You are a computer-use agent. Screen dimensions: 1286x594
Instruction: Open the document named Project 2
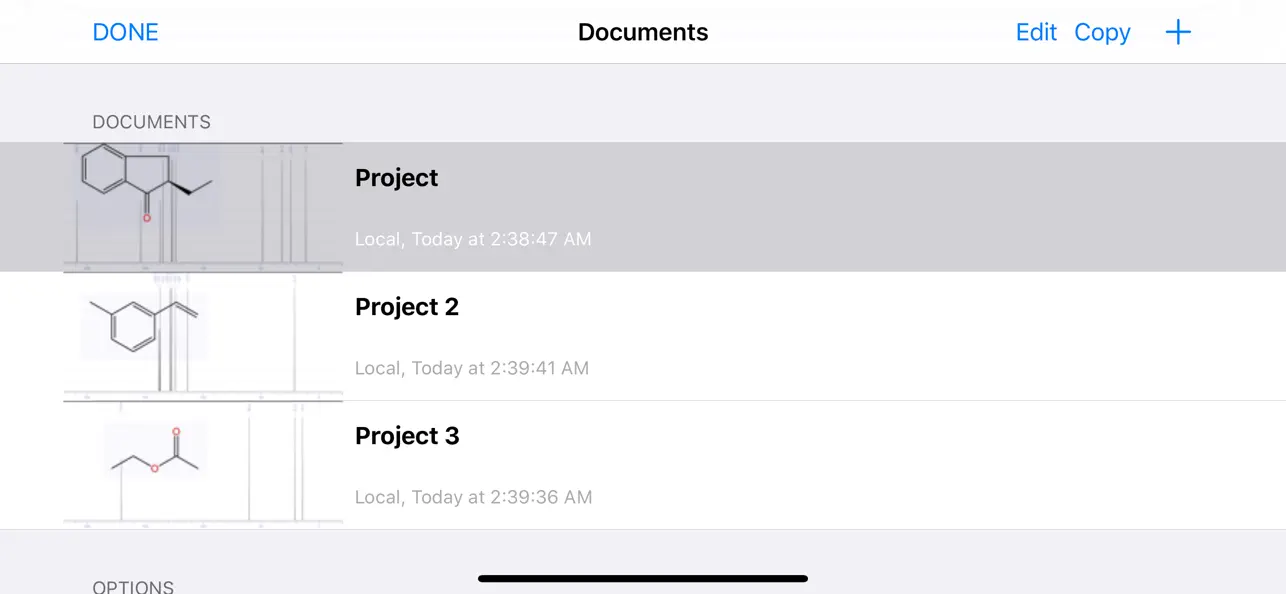407,307
